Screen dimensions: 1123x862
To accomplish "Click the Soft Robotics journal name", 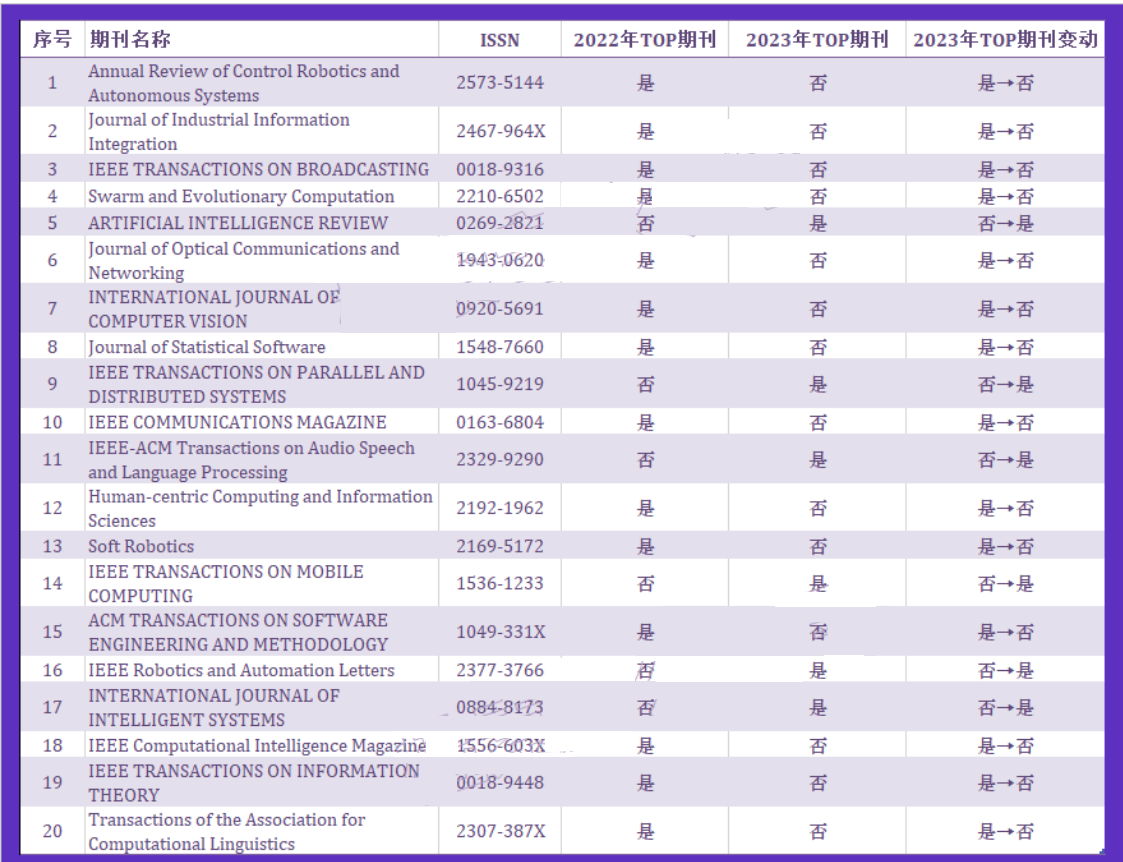I will (x=141, y=546).
